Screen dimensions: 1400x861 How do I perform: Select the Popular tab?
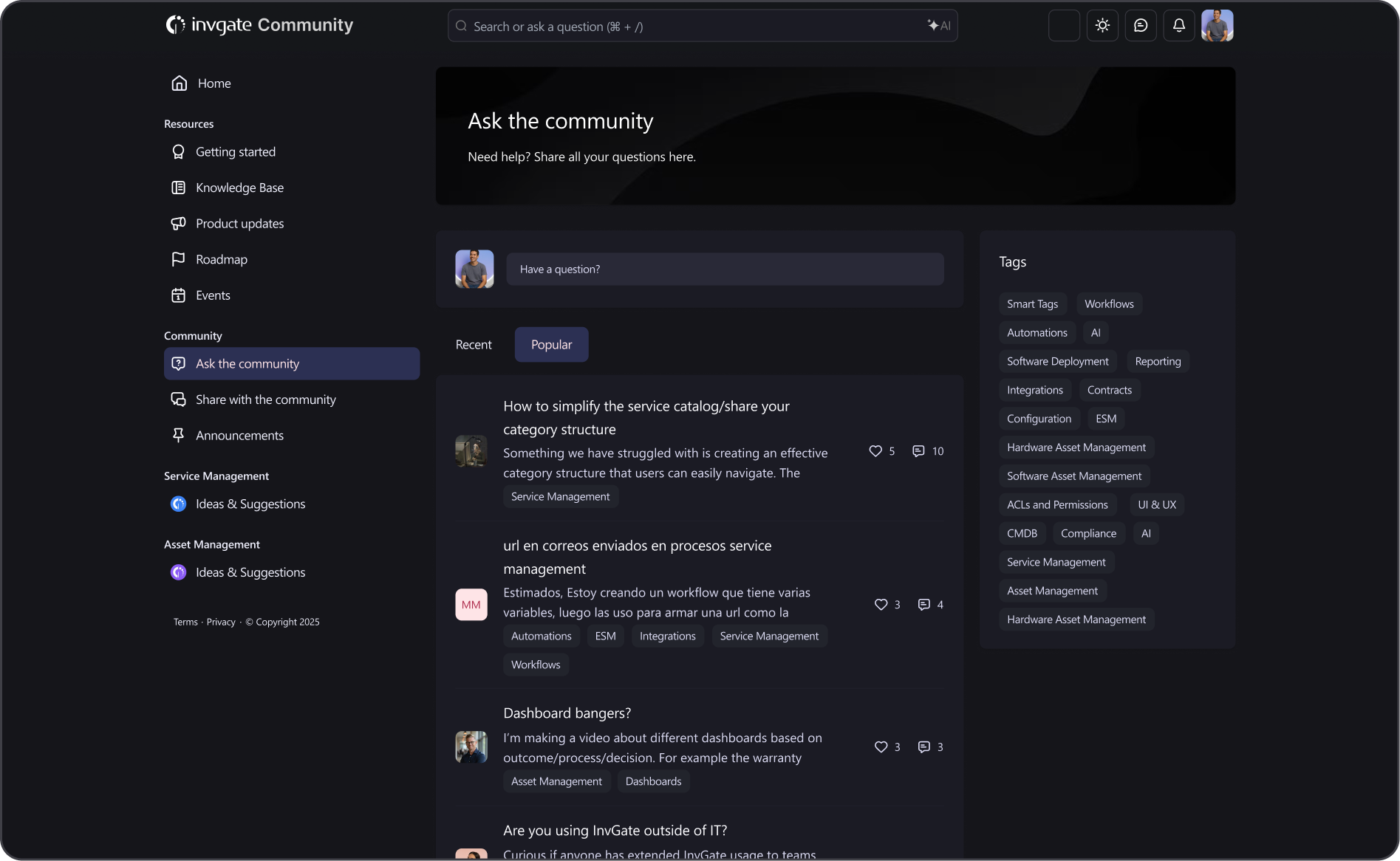click(551, 345)
